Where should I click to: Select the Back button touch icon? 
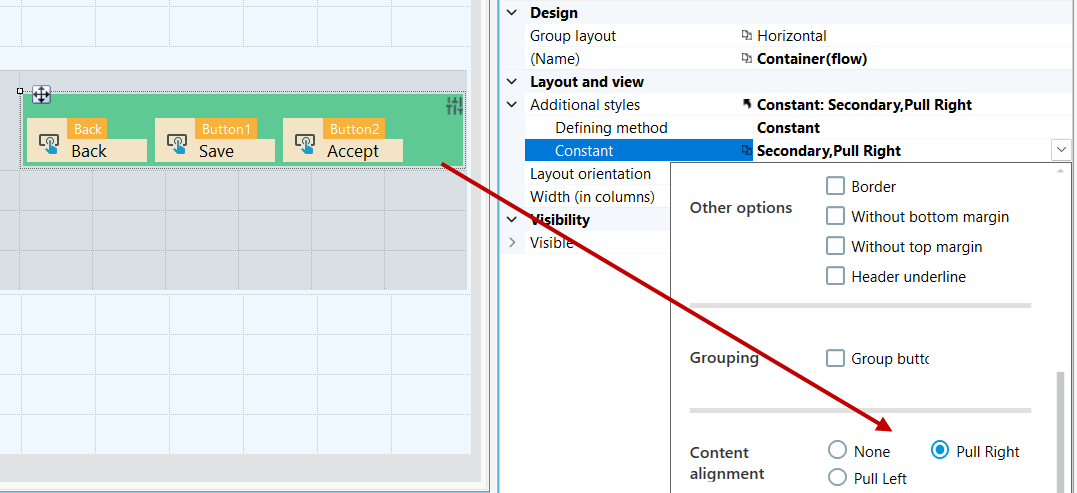[49, 144]
